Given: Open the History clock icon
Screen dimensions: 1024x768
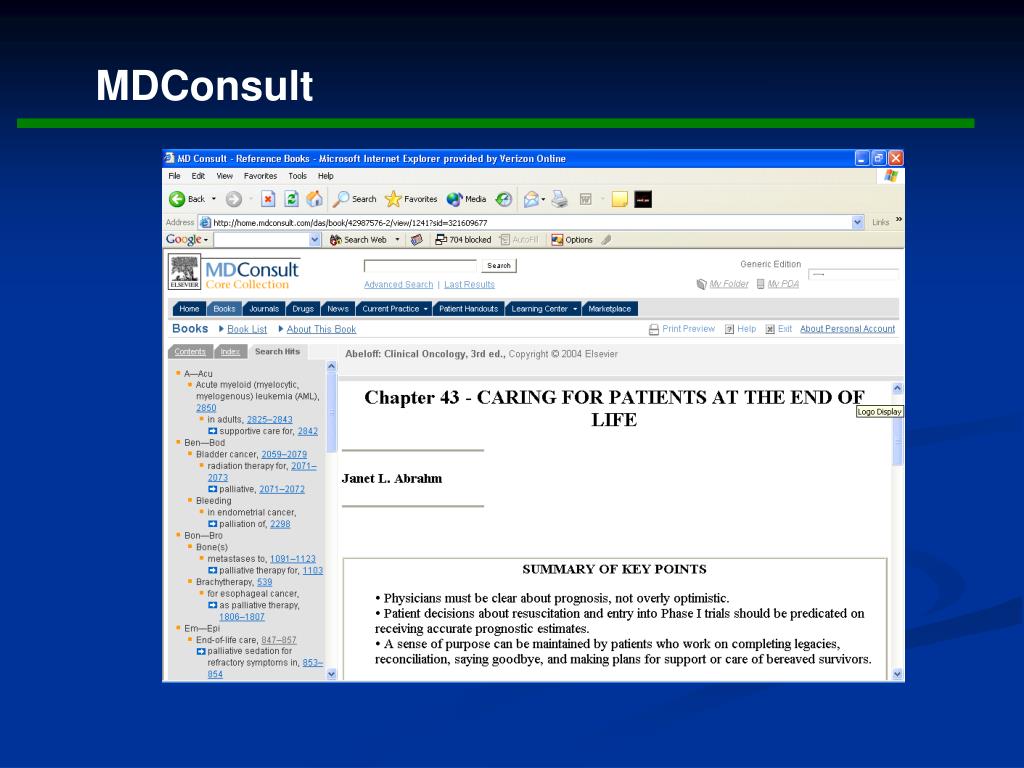Looking at the screenshot, I should pos(504,199).
